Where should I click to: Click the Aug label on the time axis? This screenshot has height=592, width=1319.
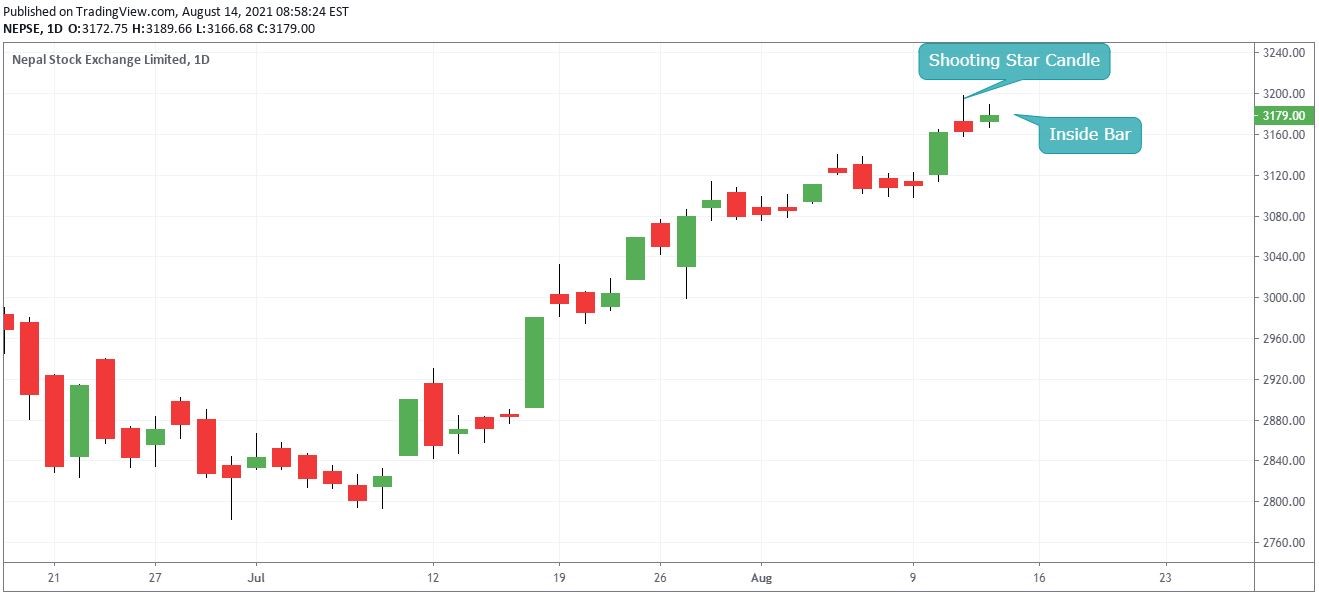coord(761,578)
